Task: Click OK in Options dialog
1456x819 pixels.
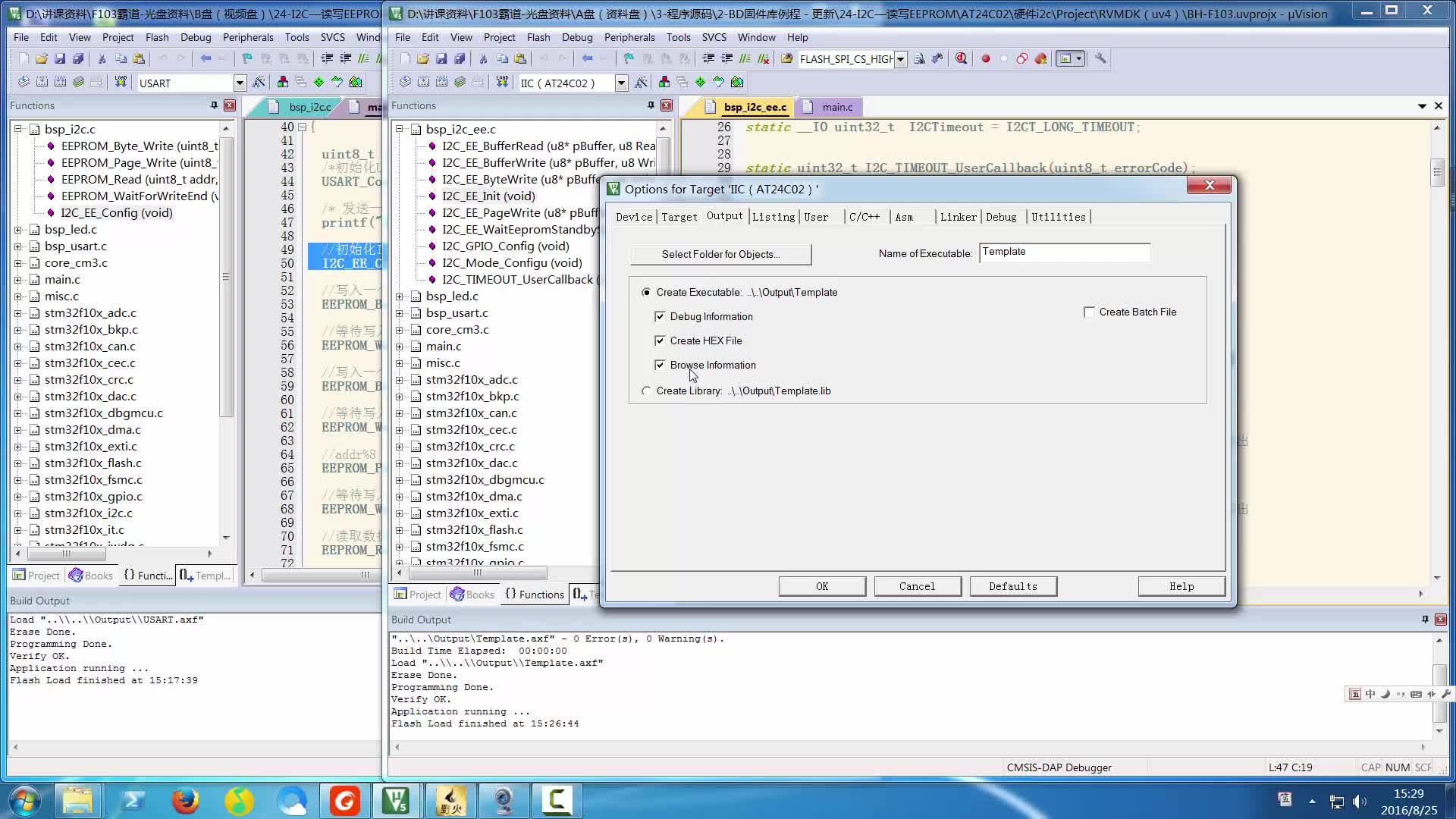Action: coord(822,586)
